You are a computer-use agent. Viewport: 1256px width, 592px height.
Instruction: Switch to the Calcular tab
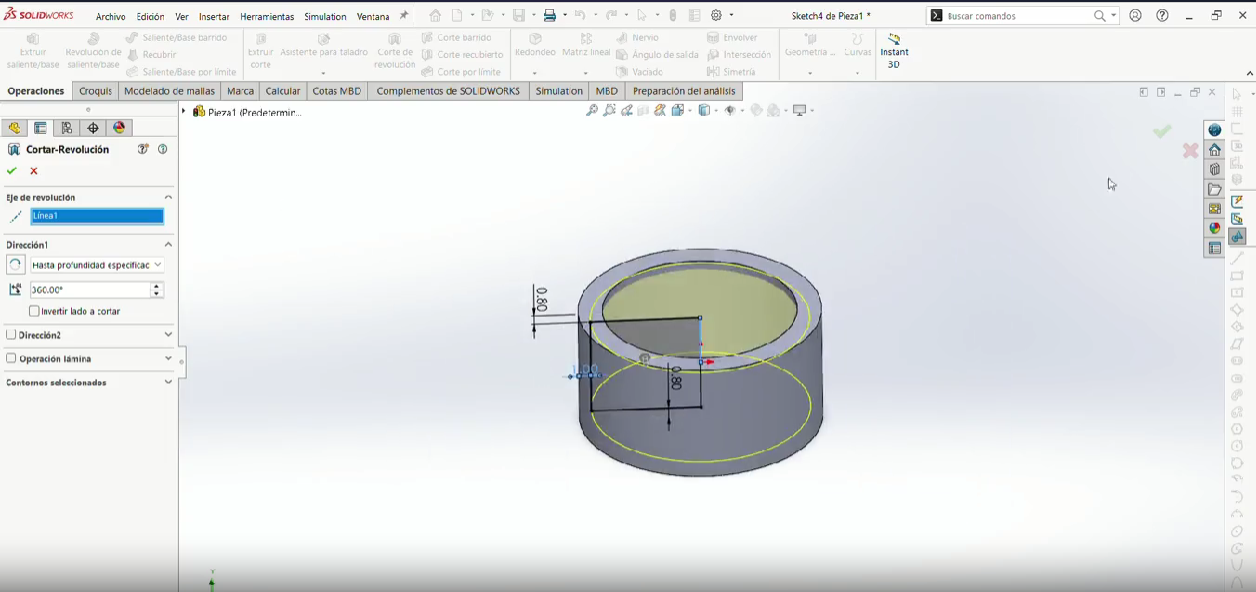[283, 91]
